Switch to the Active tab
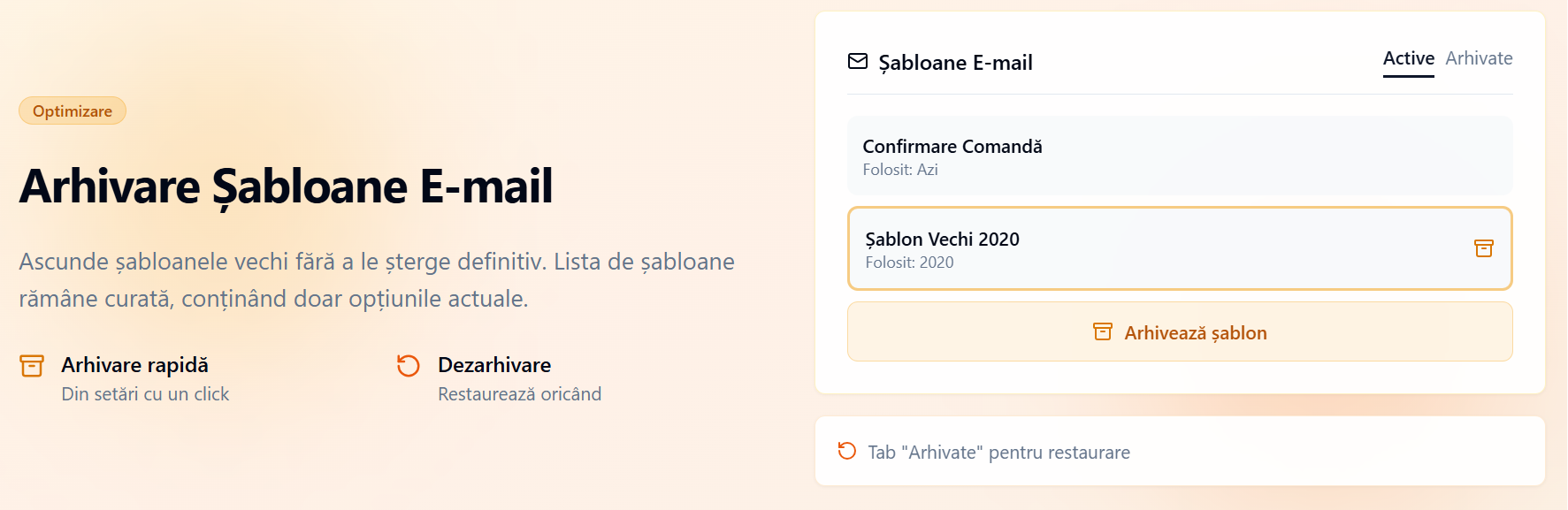 tap(1408, 59)
